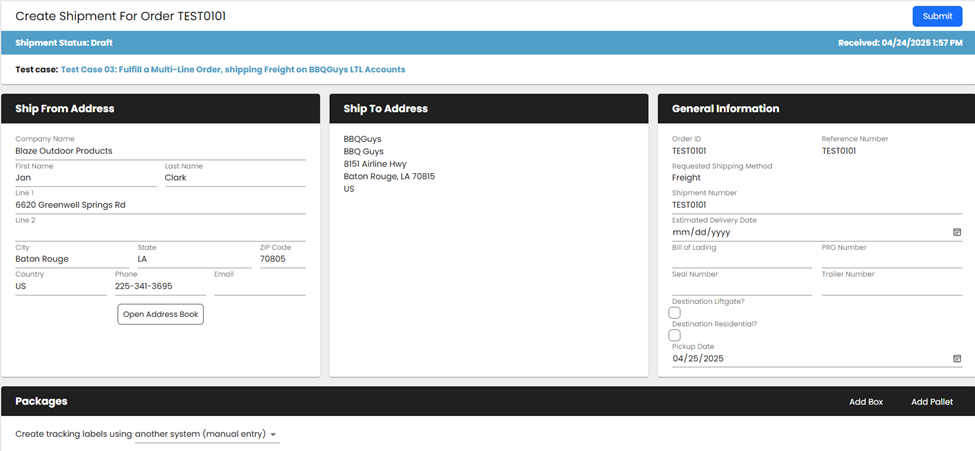
Task: Click Add Box in Packages header
Action: (865, 402)
